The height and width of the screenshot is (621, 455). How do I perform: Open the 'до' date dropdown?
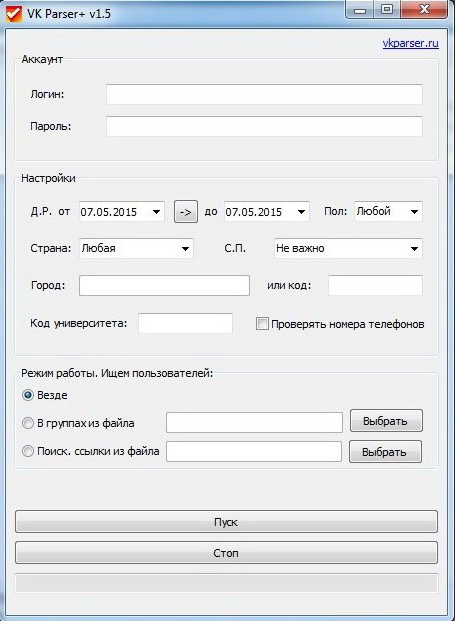coord(267,212)
